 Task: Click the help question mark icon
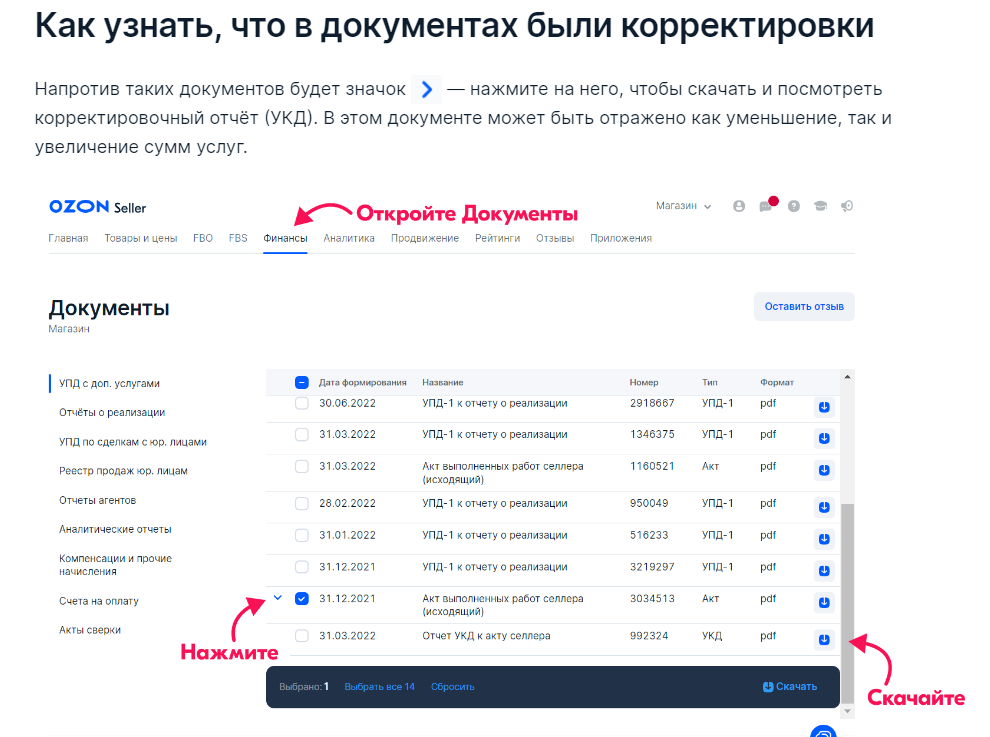pyautogui.click(x=794, y=206)
